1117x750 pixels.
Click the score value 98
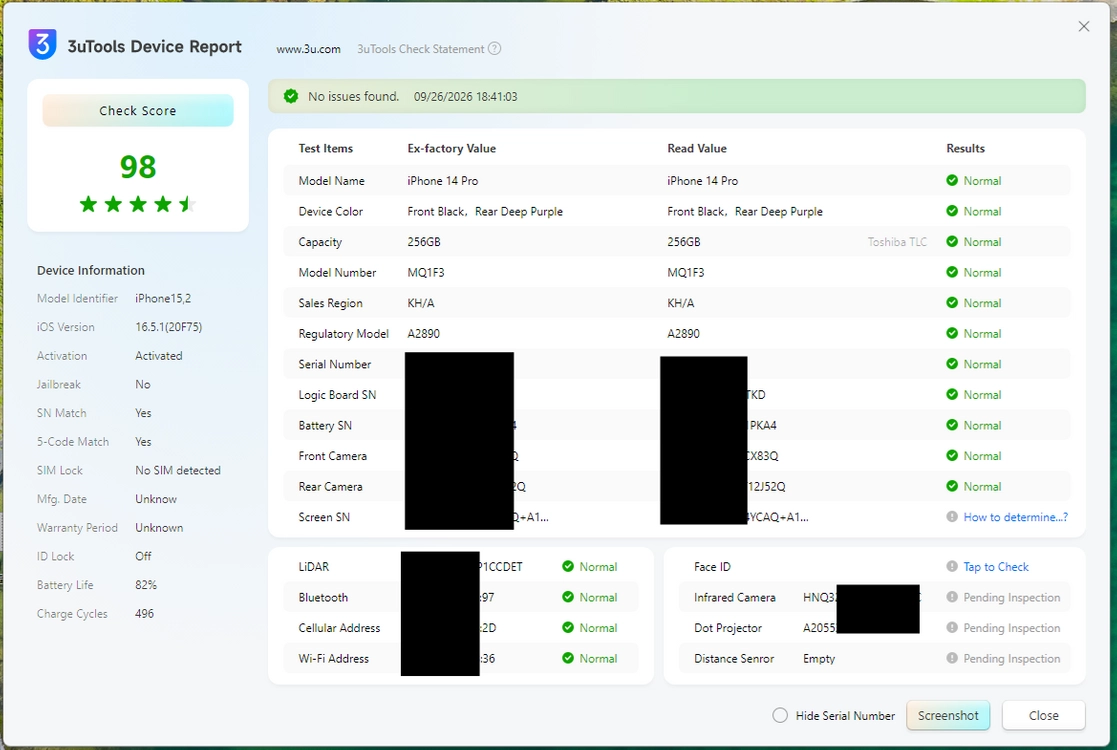pos(137,167)
